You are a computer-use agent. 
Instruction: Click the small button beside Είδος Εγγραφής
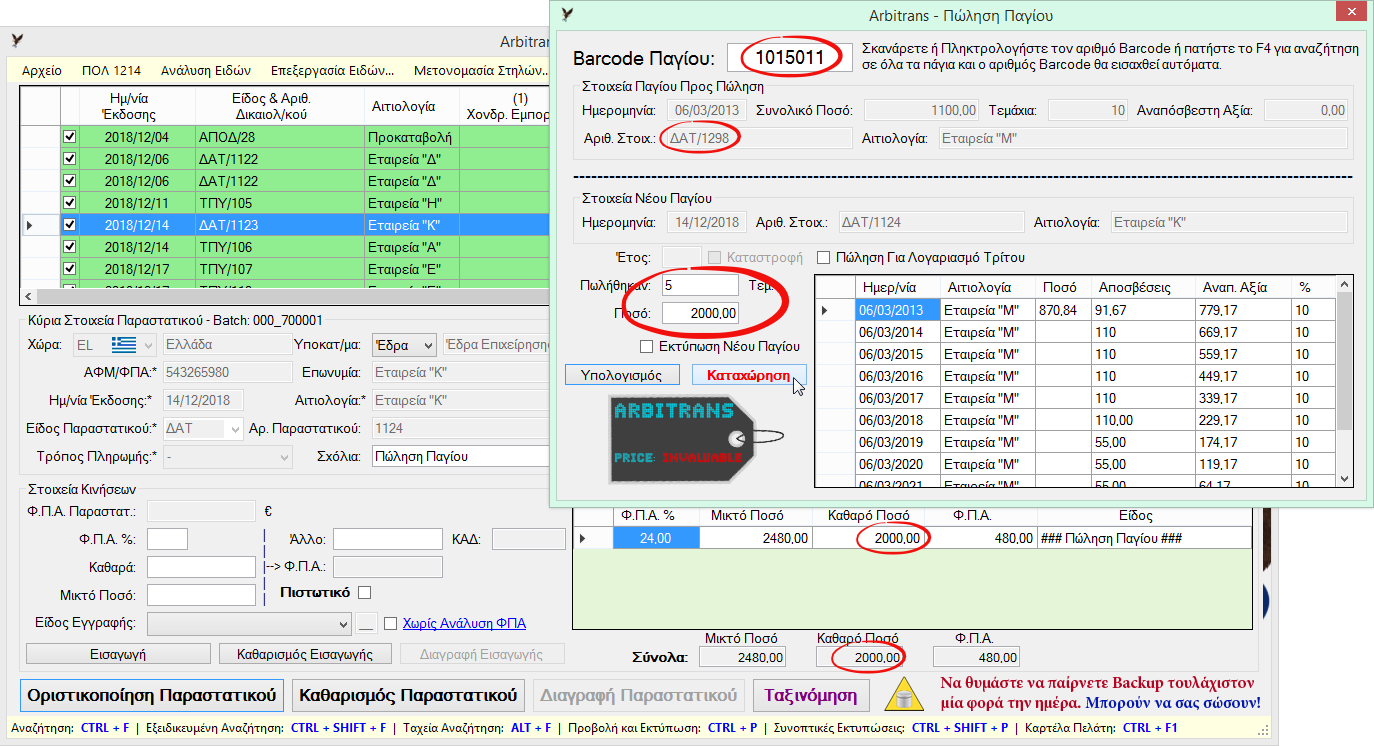coord(366,624)
